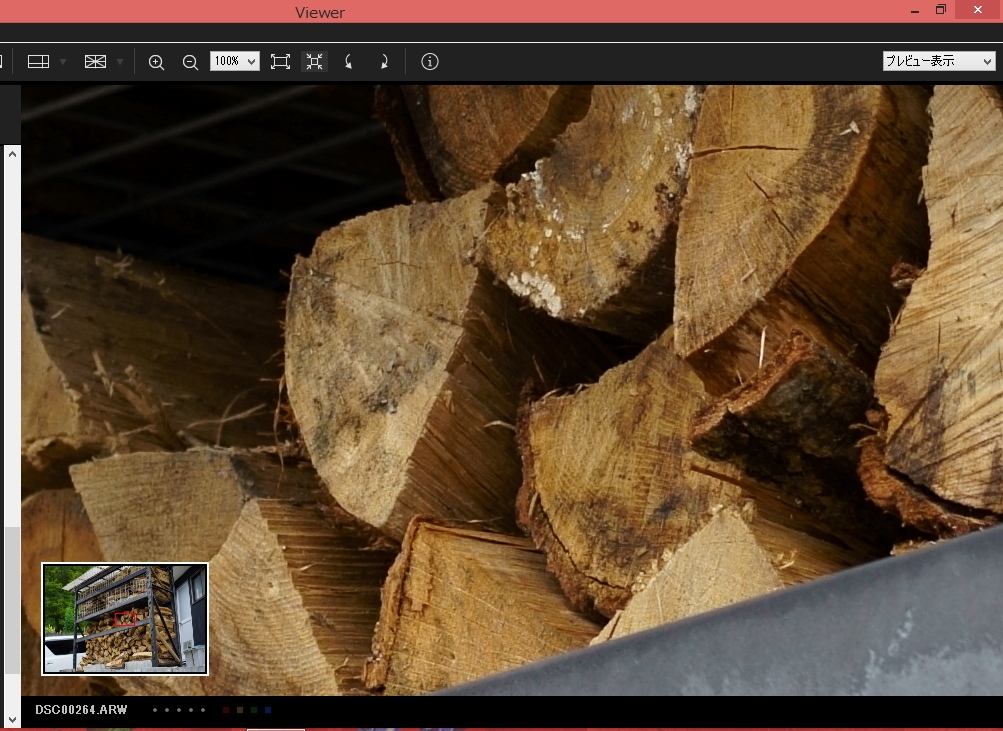Set the red color label
The image size is (1003, 731).
tap(226, 710)
